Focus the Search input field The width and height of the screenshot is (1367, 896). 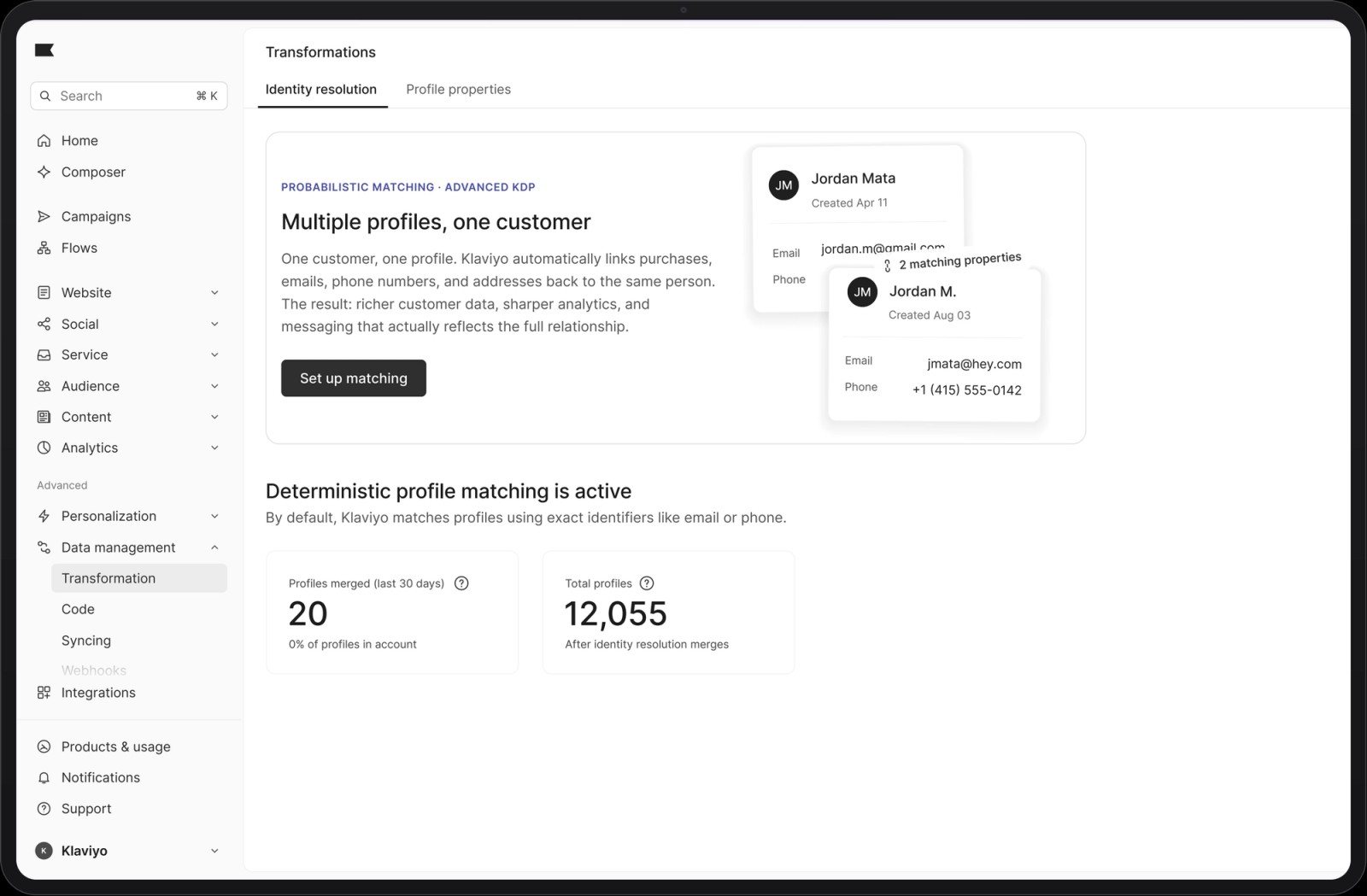pyautogui.click(x=129, y=96)
